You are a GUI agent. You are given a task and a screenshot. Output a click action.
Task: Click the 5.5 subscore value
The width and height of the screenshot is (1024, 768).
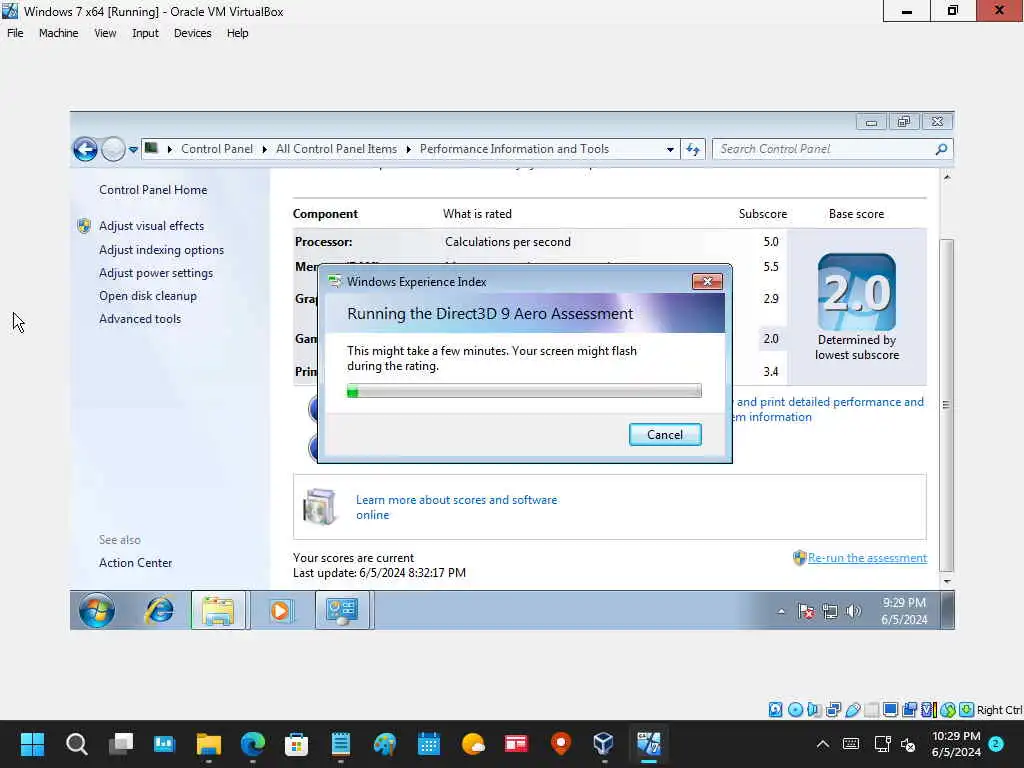coord(771,266)
